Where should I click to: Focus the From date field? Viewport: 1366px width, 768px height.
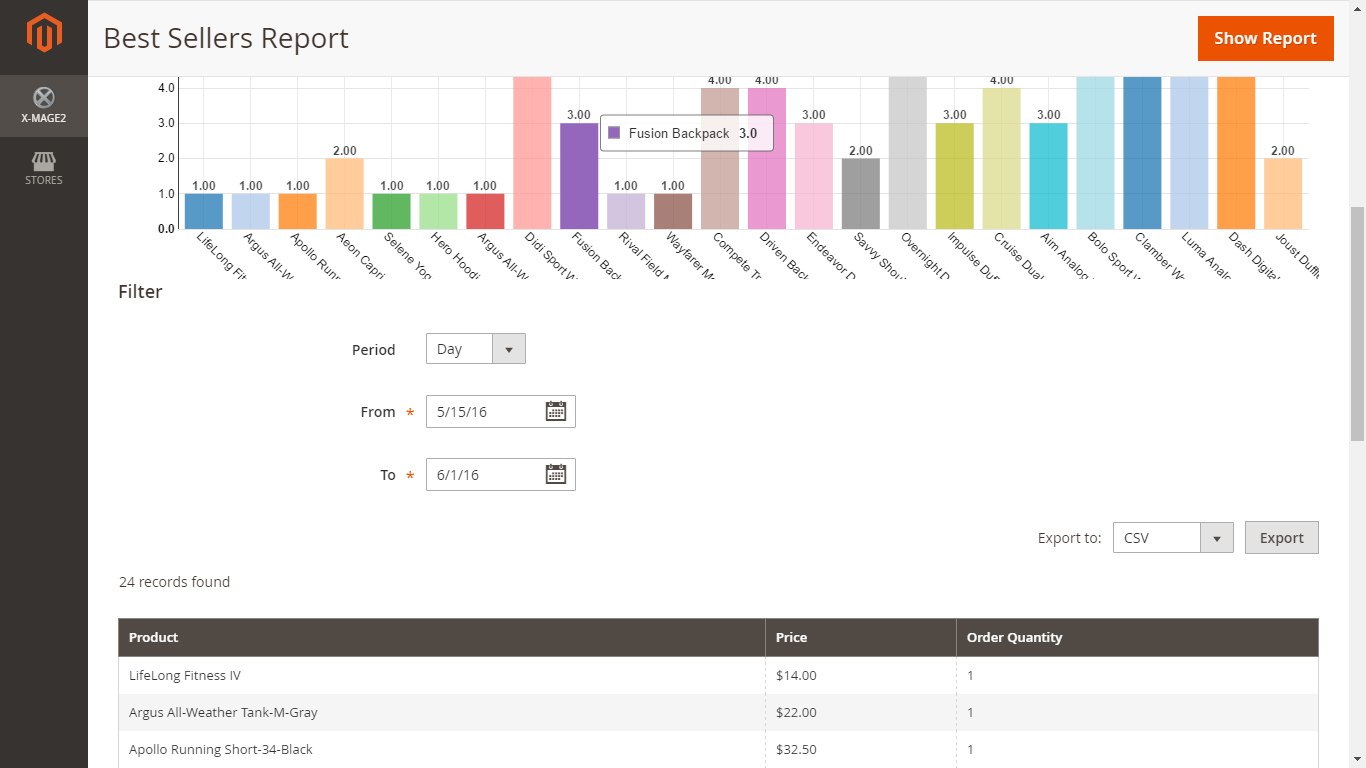tap(500, 411)
